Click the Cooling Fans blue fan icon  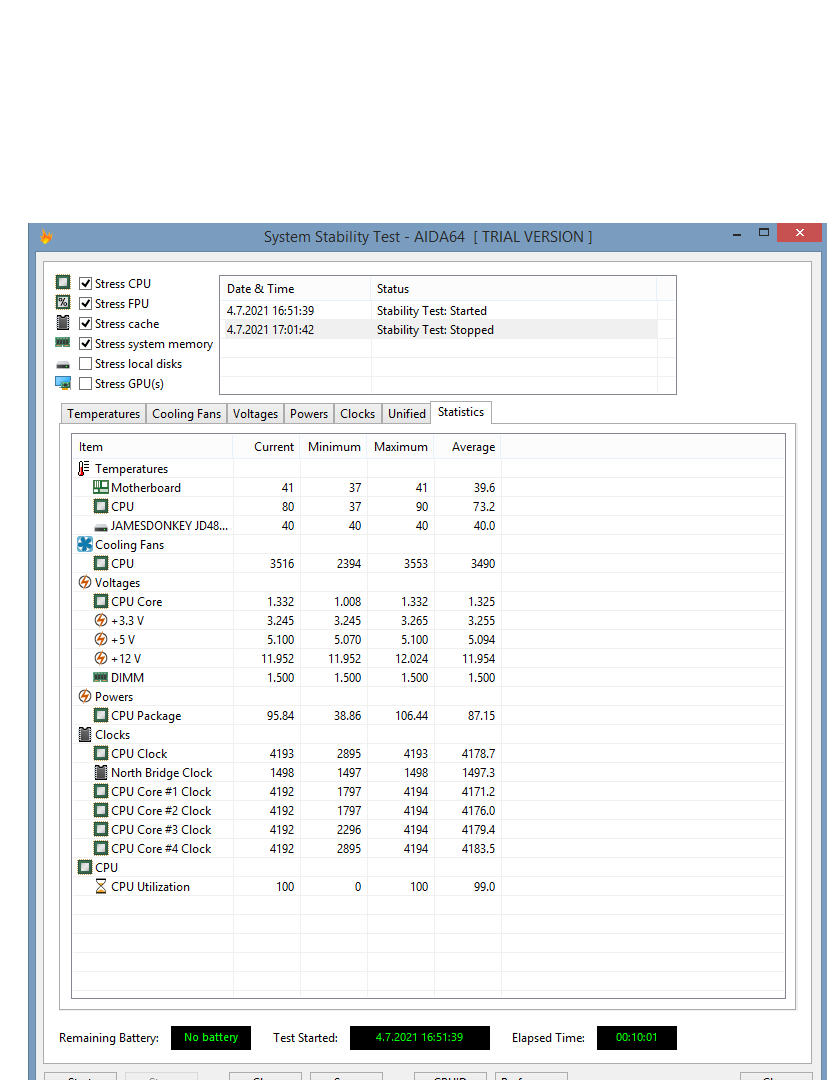click(x=85, y=544)
